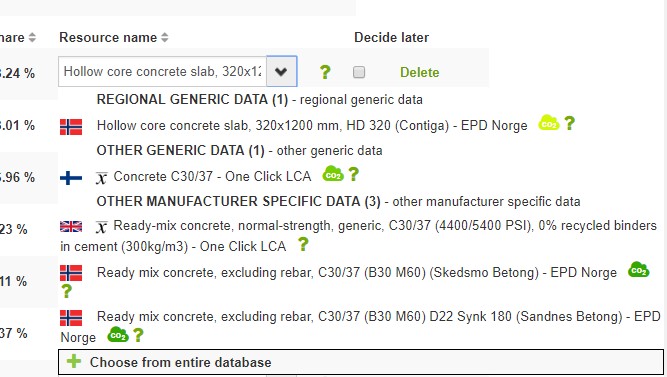
Task: Sort by share column arrows
Action: 32,37
